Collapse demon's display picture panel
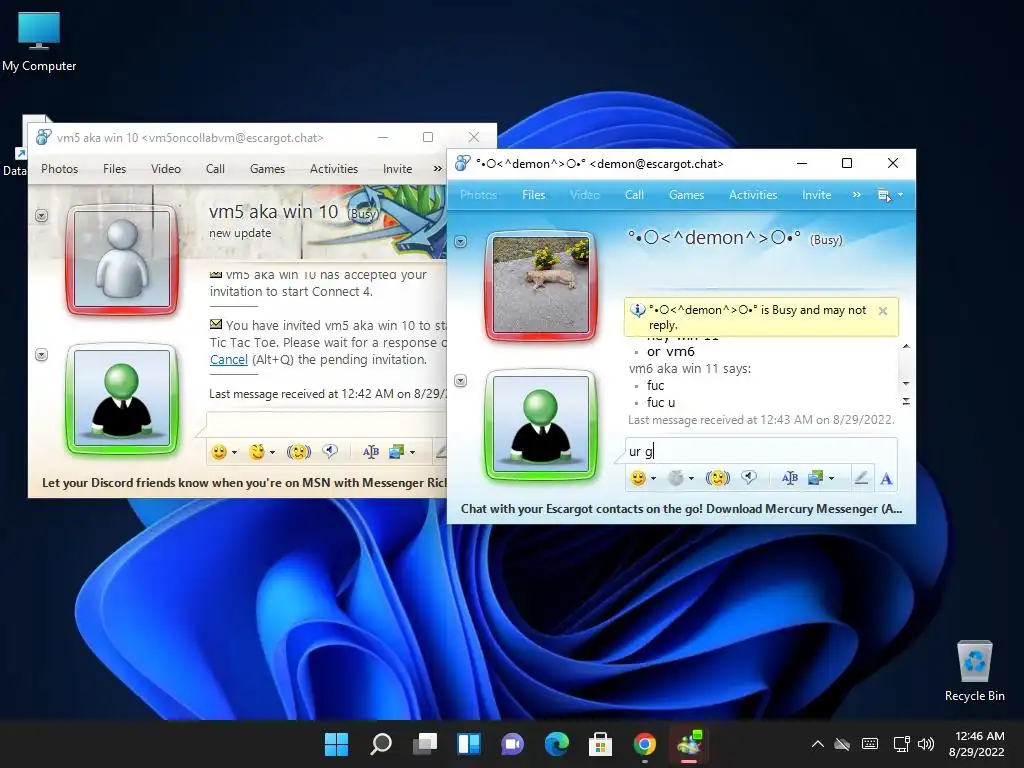 click(x=460, y=242)
